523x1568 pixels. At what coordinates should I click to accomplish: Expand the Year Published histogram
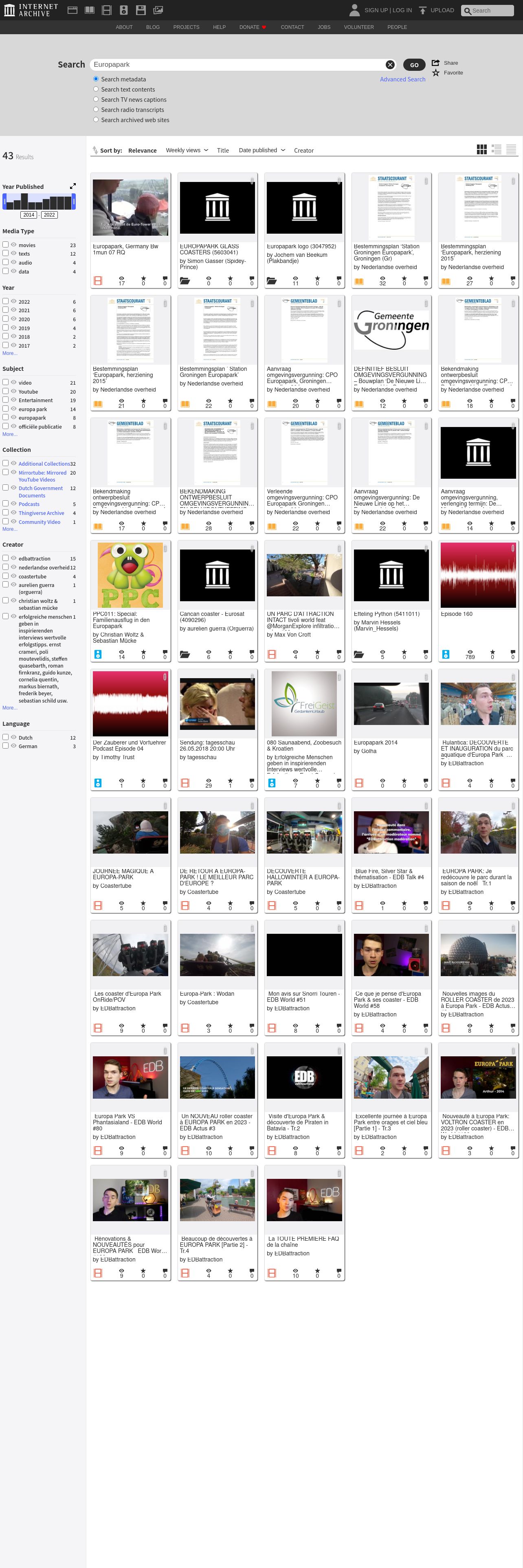click(x=73, y=186)
